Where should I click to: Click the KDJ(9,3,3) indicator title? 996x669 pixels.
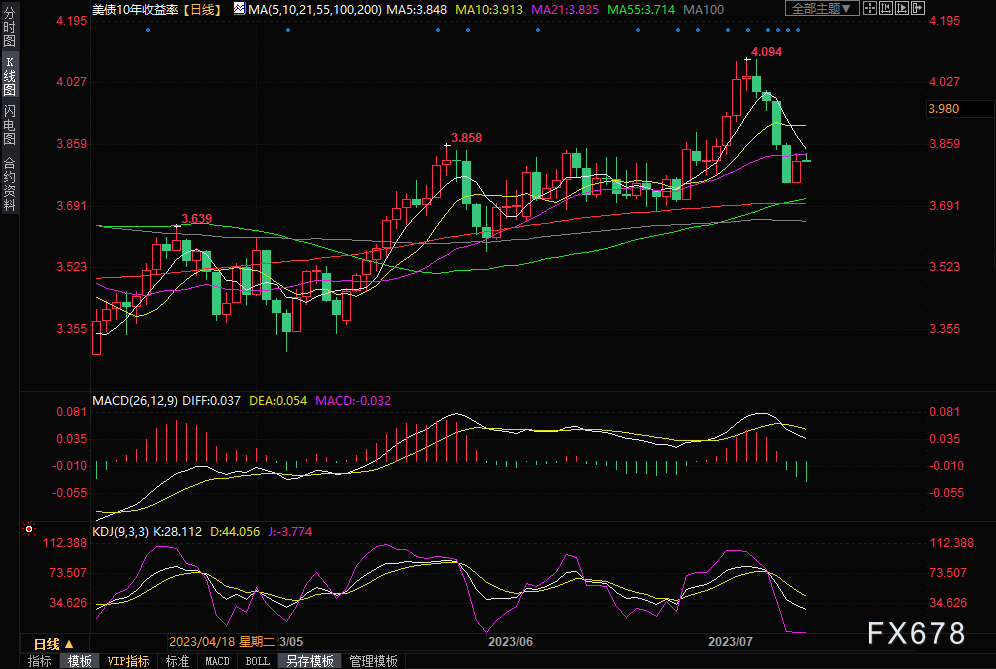coord(121,532)
